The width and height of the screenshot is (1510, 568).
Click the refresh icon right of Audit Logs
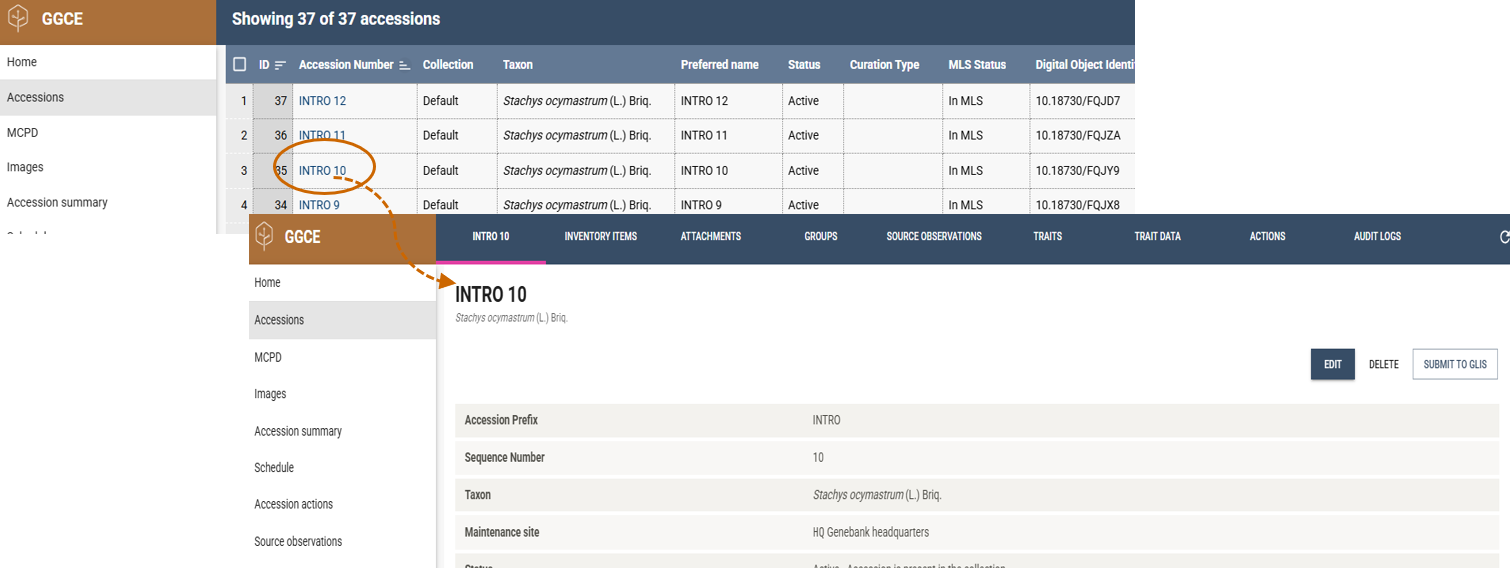1504,237
